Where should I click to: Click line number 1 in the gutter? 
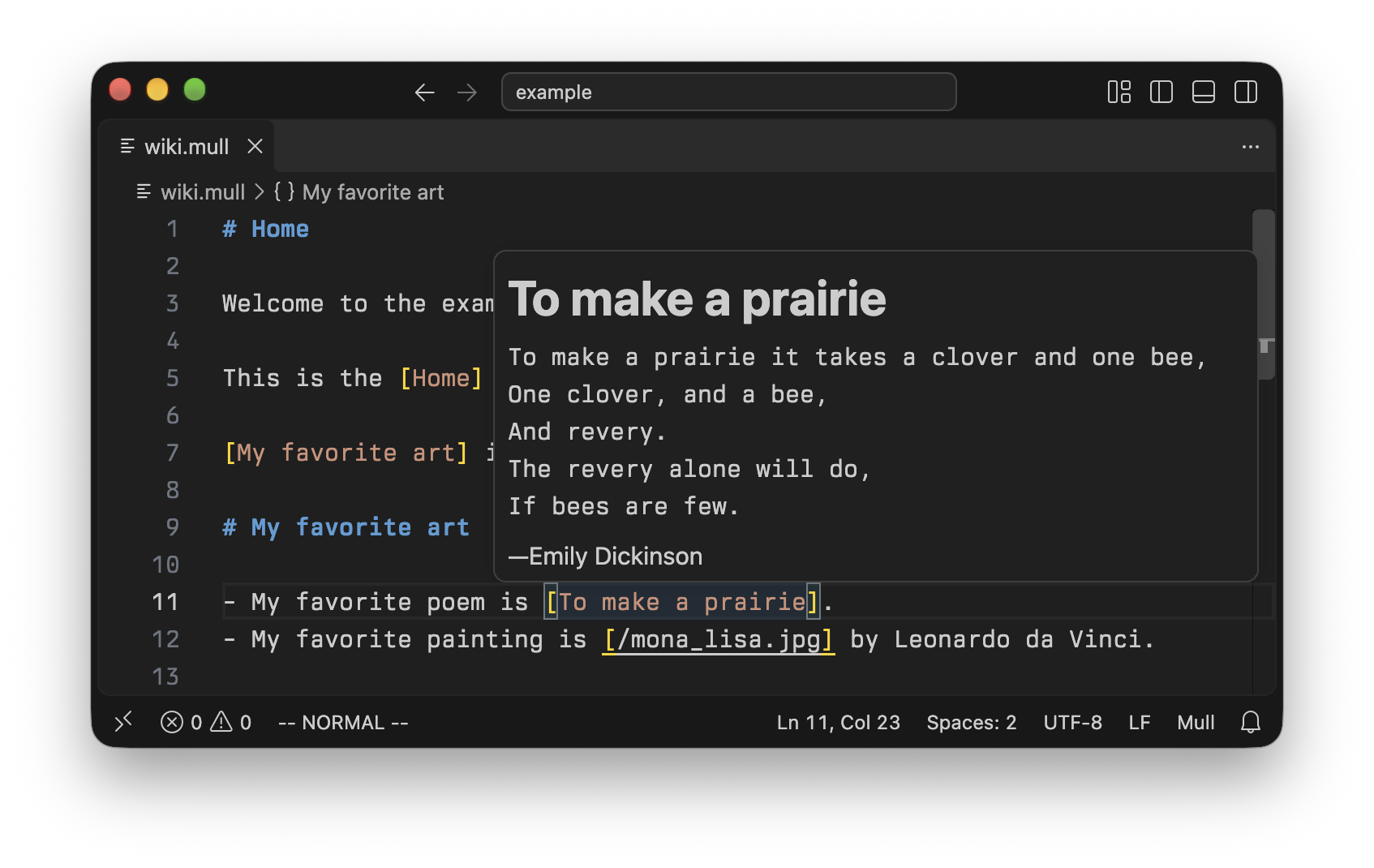[x=173, y=229]
